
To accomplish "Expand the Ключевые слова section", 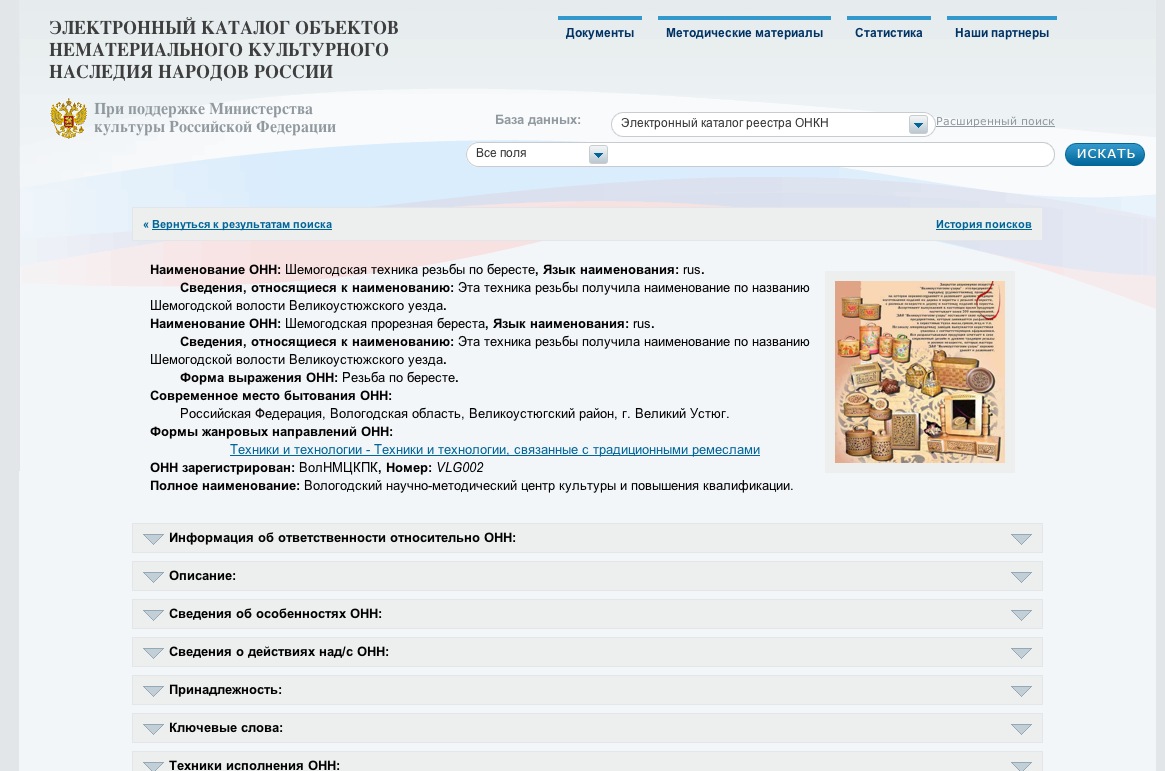I will pos(587,727).
